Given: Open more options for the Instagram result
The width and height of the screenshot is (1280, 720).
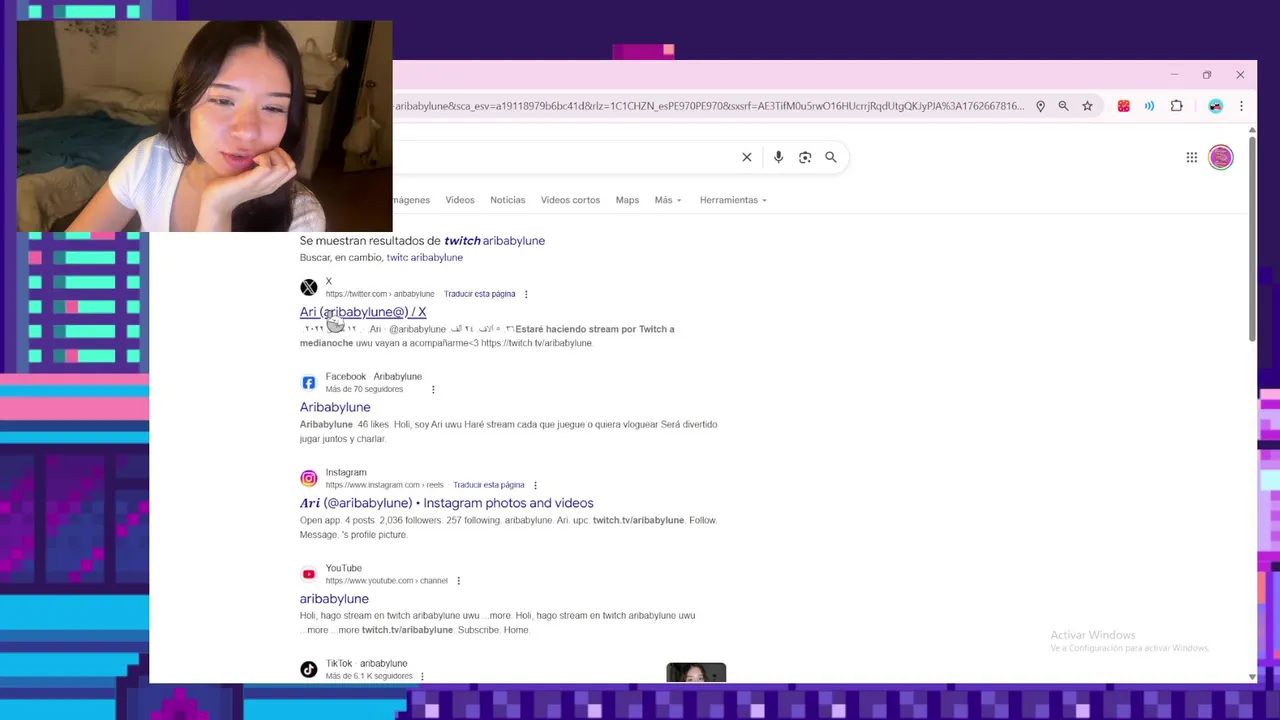Looking at the screenshot, I should pos(535,485).
